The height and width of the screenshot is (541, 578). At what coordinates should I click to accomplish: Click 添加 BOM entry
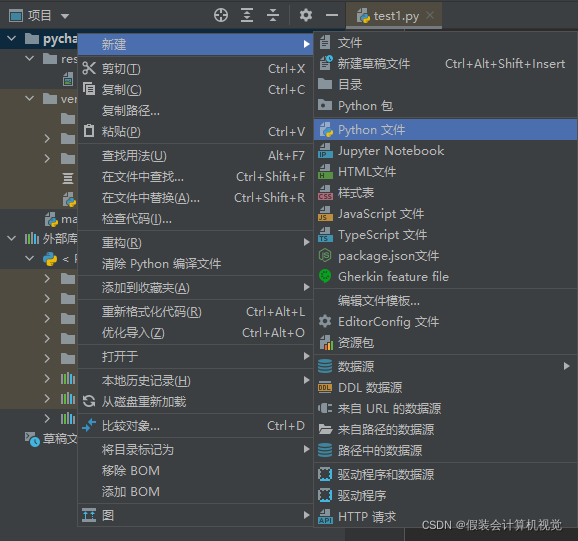coord(195,492)
